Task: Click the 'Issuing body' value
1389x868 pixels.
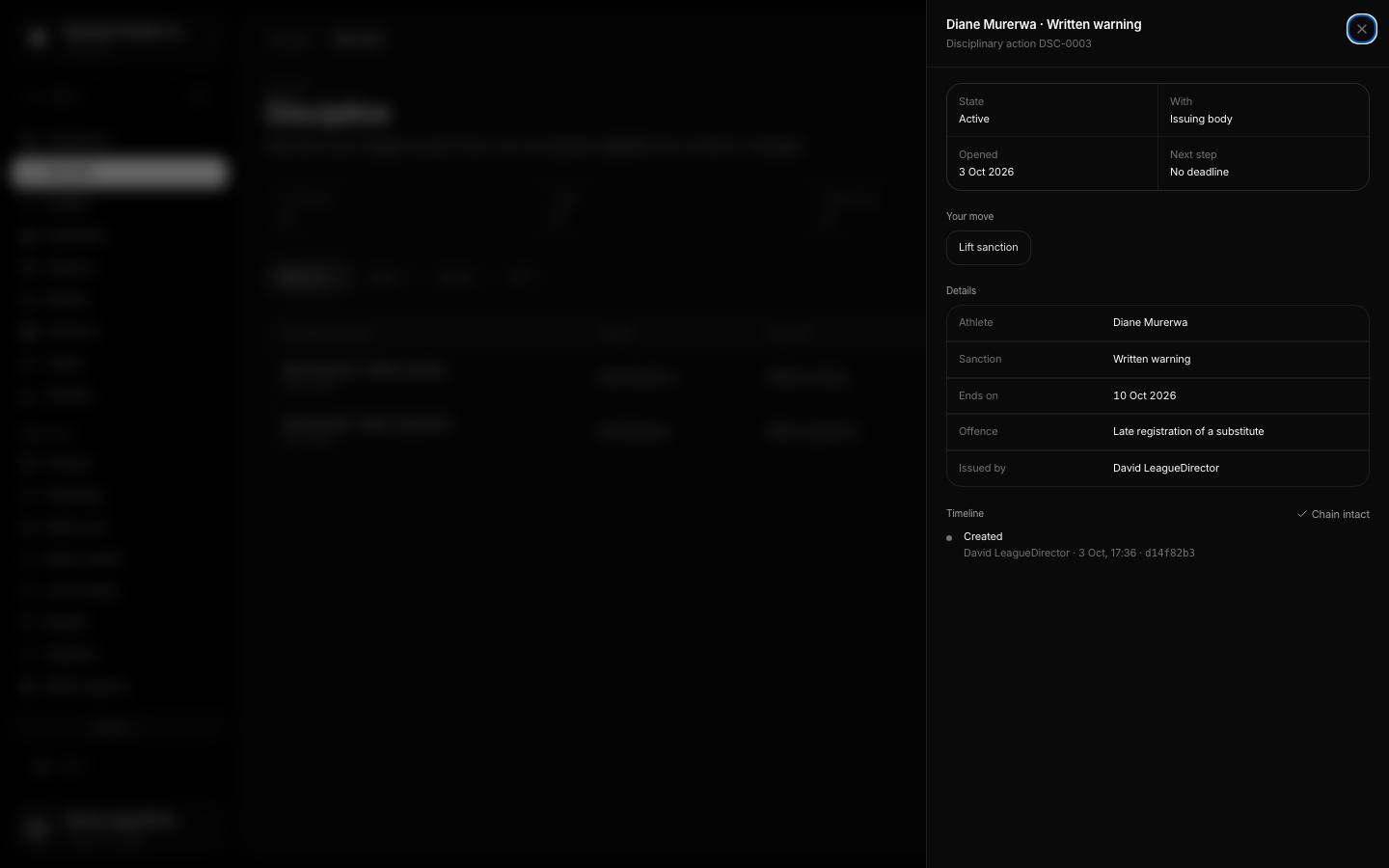Action: [1201, 120]
